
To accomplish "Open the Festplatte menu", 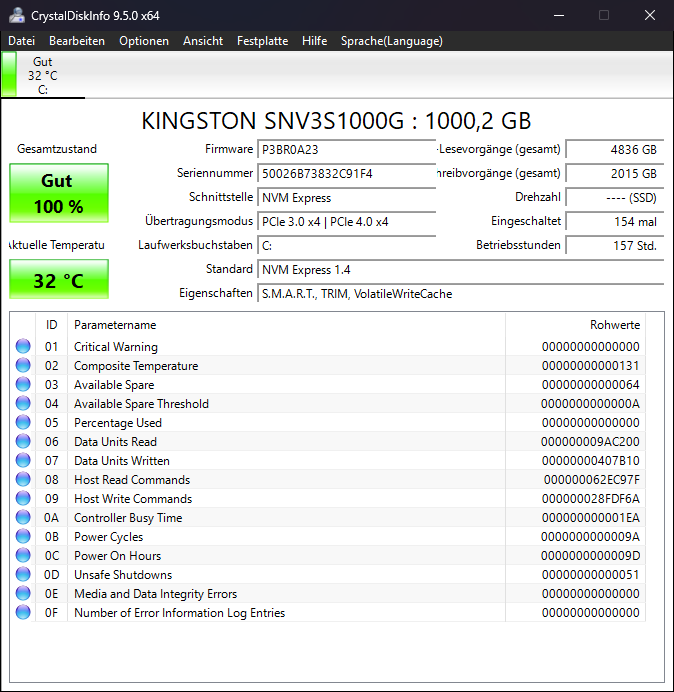I will tap(263, 41).
